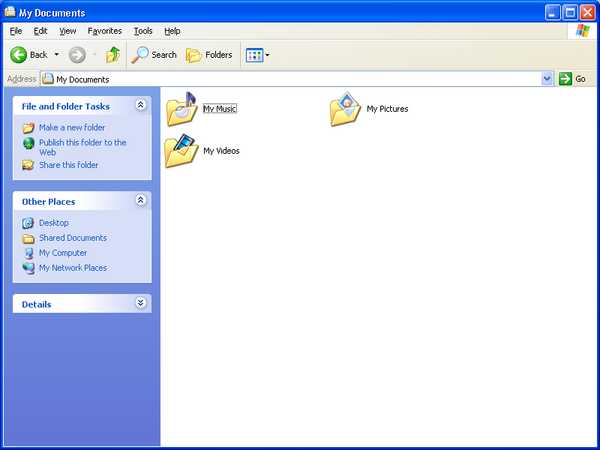Open the Help menu
The height and width of the screenshot is (450, 600).
(x=172, y=31)
